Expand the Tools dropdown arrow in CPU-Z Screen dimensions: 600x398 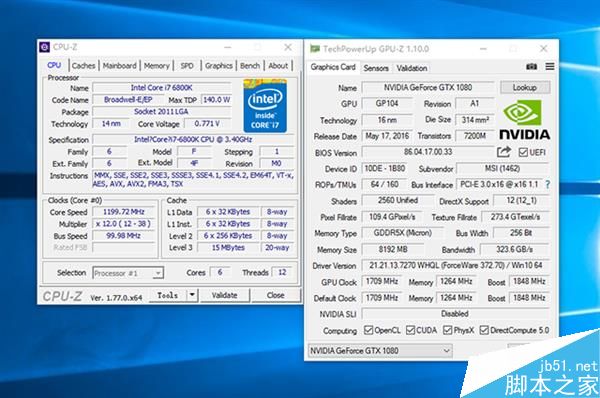click(192, 295)
